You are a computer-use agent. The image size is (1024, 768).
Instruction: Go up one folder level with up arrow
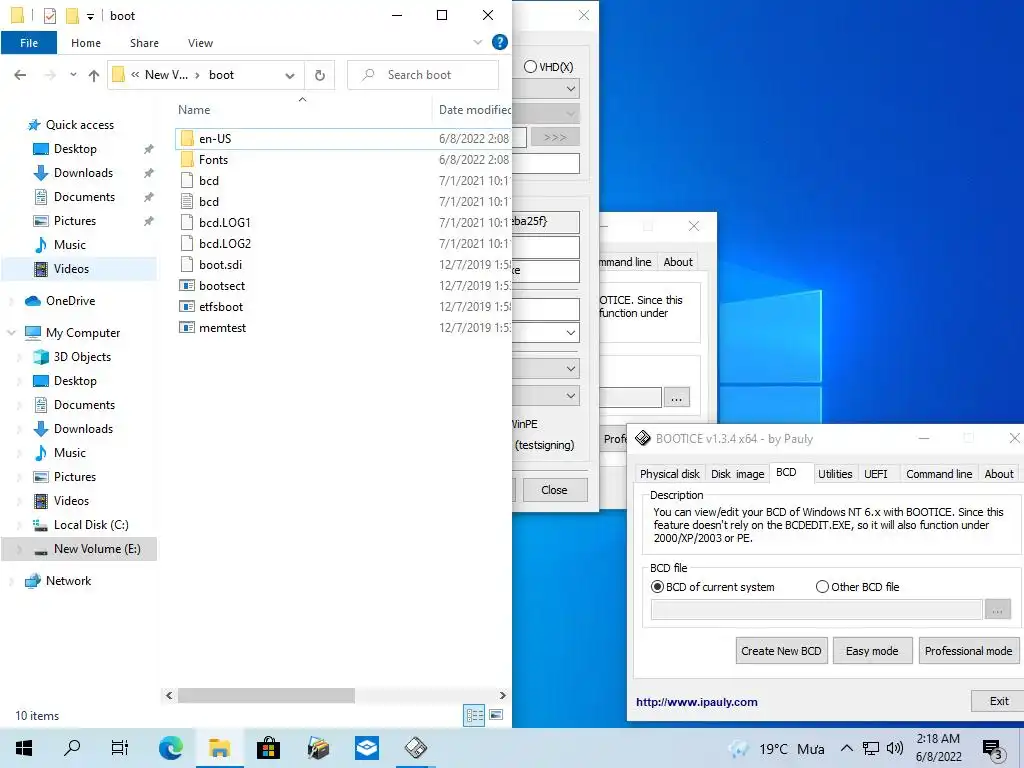(x=94, y=75)
